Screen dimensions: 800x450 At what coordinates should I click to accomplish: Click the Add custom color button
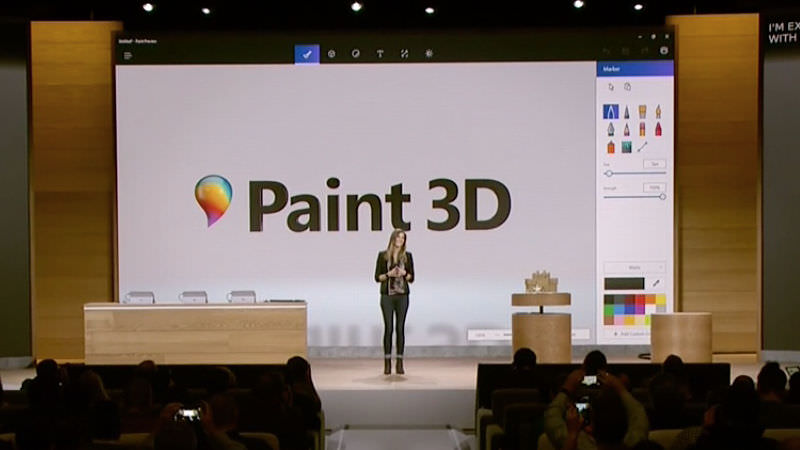tap(634, 332)
